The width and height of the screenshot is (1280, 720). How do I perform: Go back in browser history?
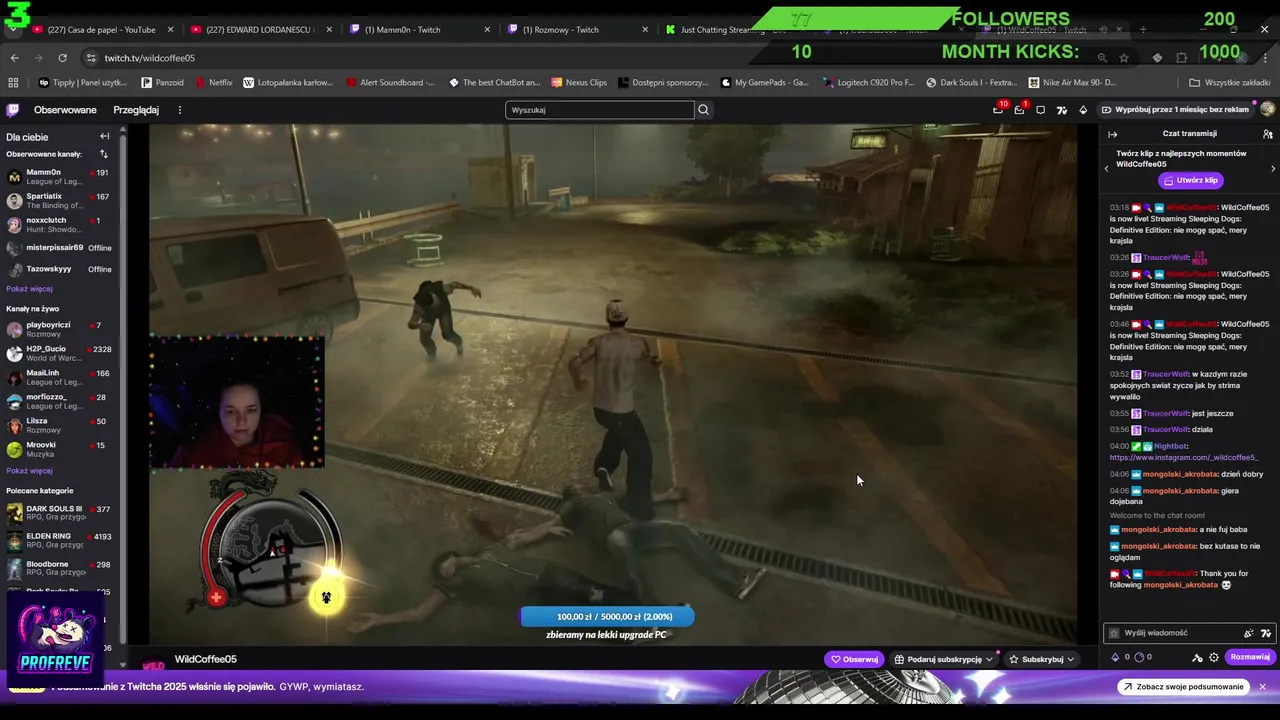[14, 58]
